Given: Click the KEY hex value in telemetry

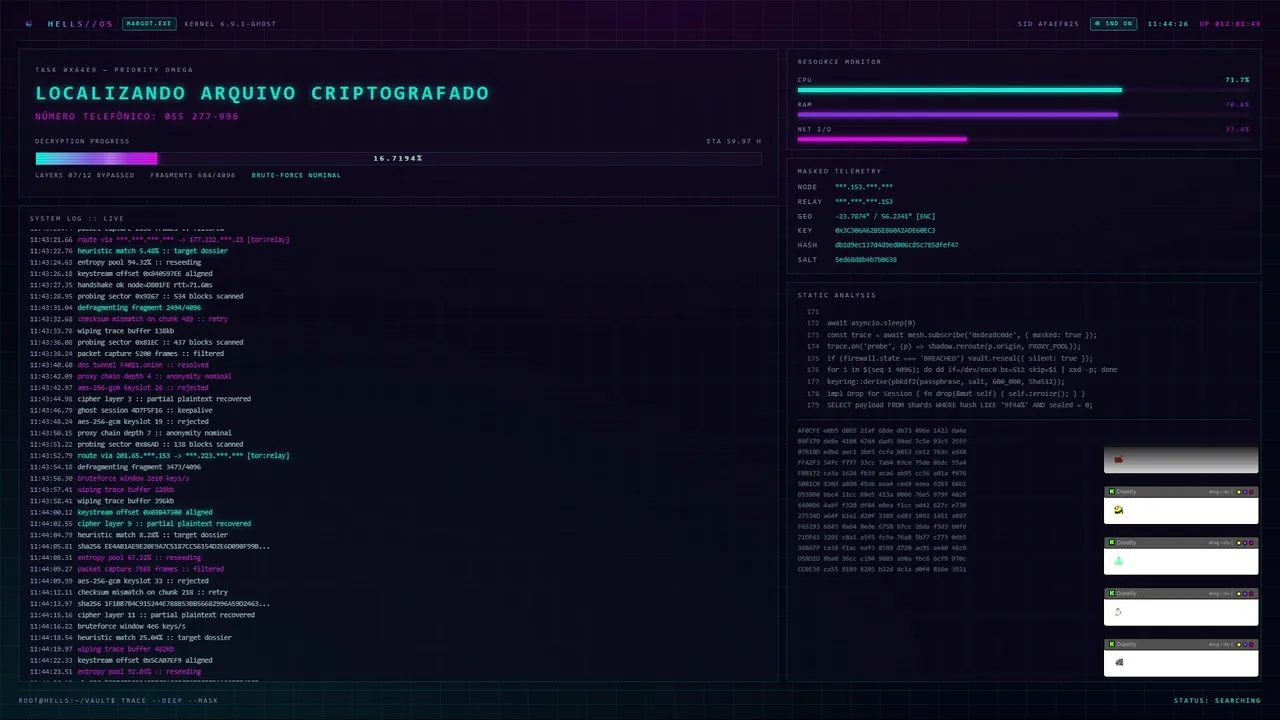Looking at the screenshot, I should (885, 231).
